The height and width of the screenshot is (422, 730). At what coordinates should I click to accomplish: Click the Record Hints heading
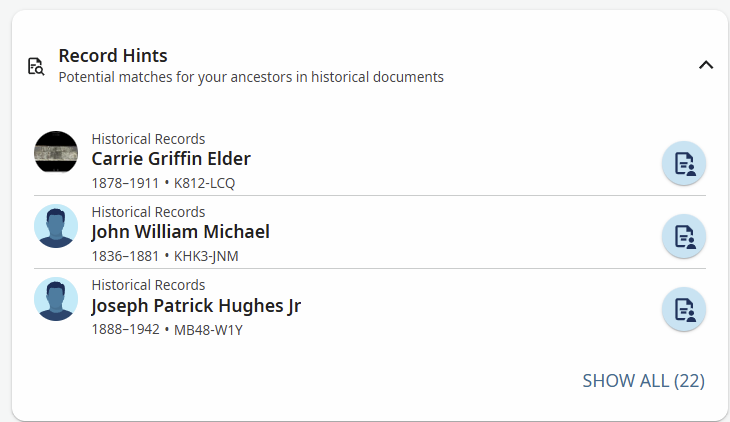pyautogui.click(x=113, y=56)
